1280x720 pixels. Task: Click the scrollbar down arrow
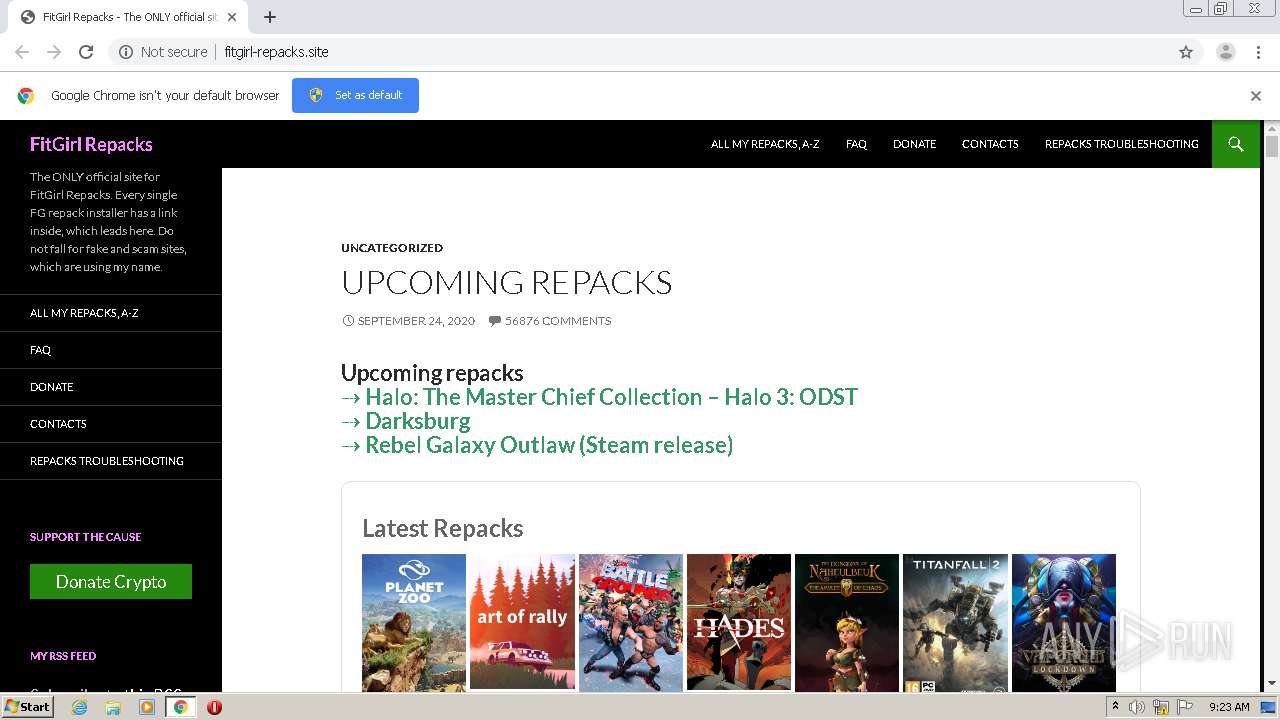(1272, 684)
